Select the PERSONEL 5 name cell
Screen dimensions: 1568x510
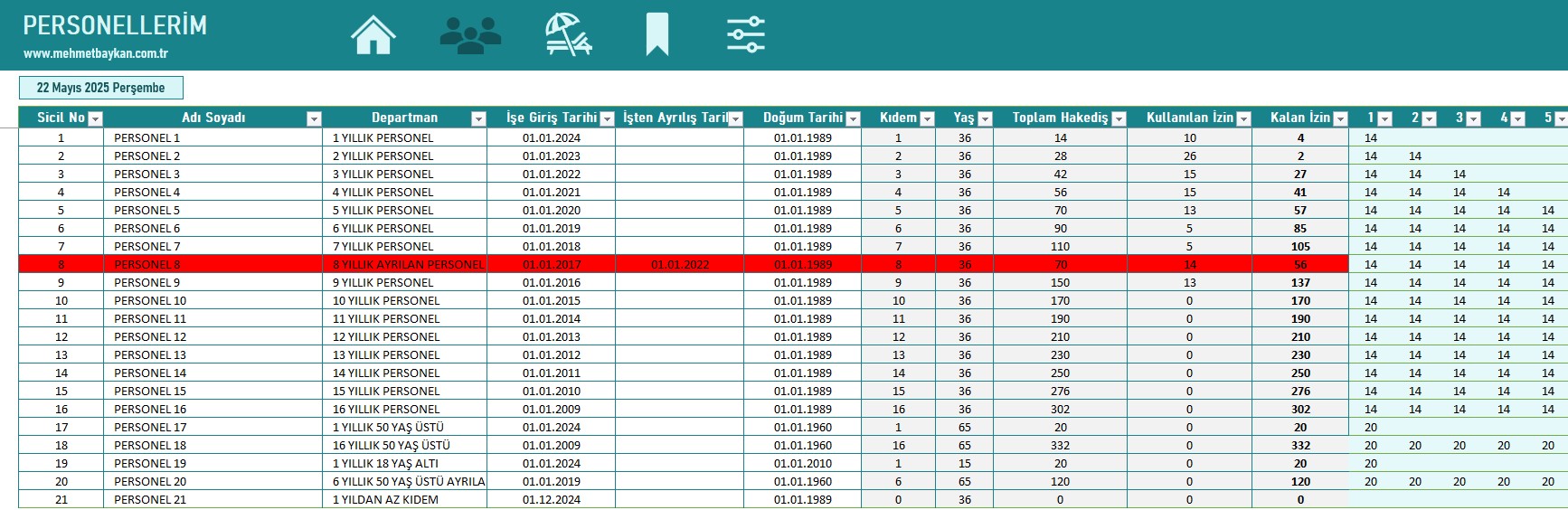(213, 210)
